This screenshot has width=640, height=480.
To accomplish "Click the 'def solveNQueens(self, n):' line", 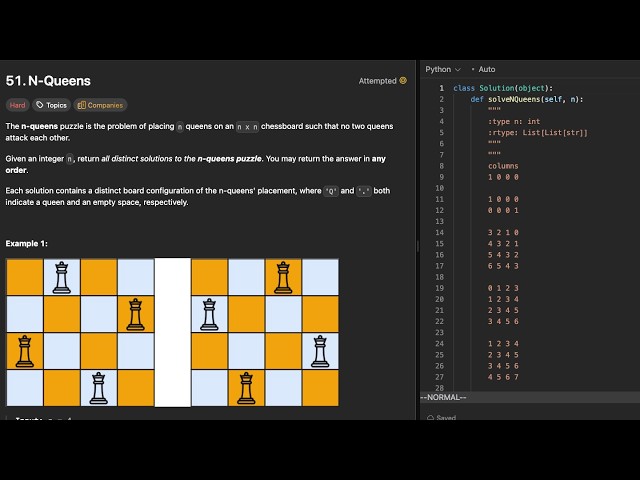I will (x=527, y=99).
